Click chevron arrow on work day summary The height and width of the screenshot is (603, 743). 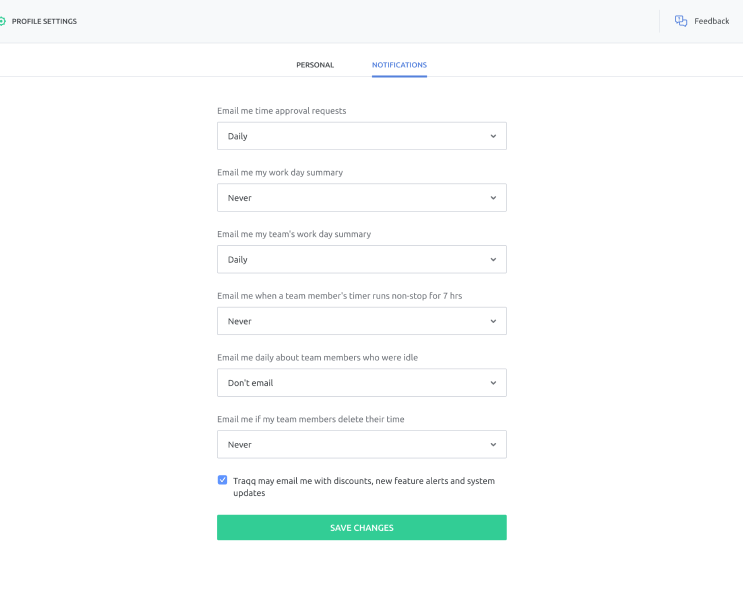pyautogui.click(x=493, y=198)
